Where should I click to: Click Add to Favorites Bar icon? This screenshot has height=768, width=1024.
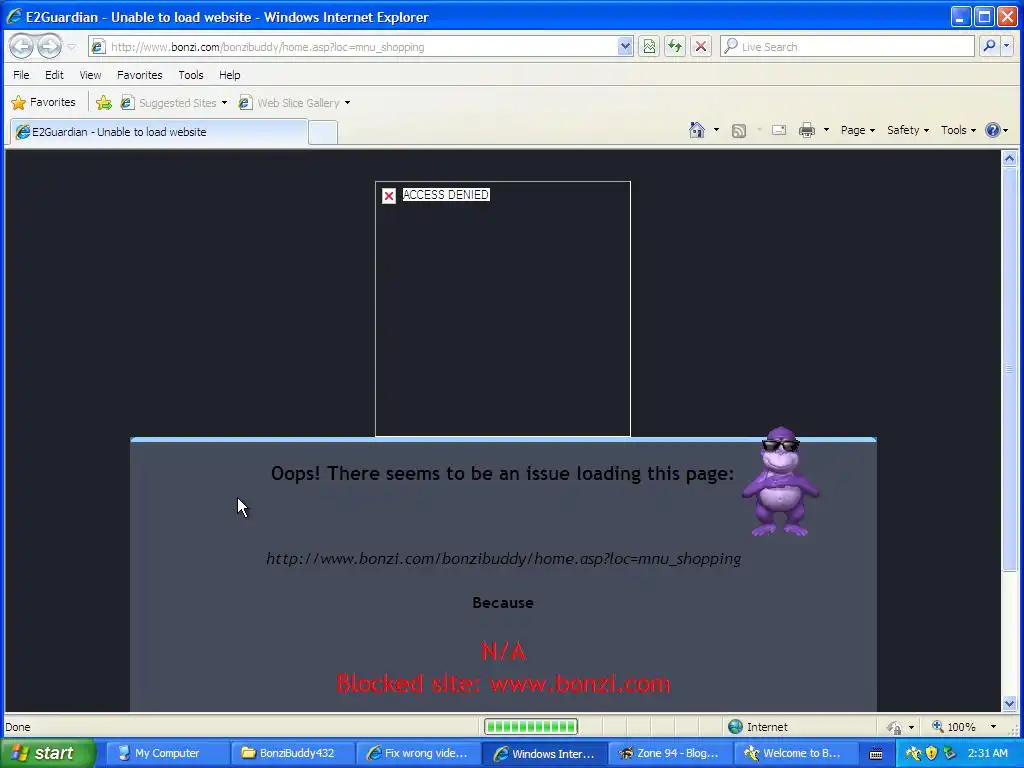(x=104, y=103)
